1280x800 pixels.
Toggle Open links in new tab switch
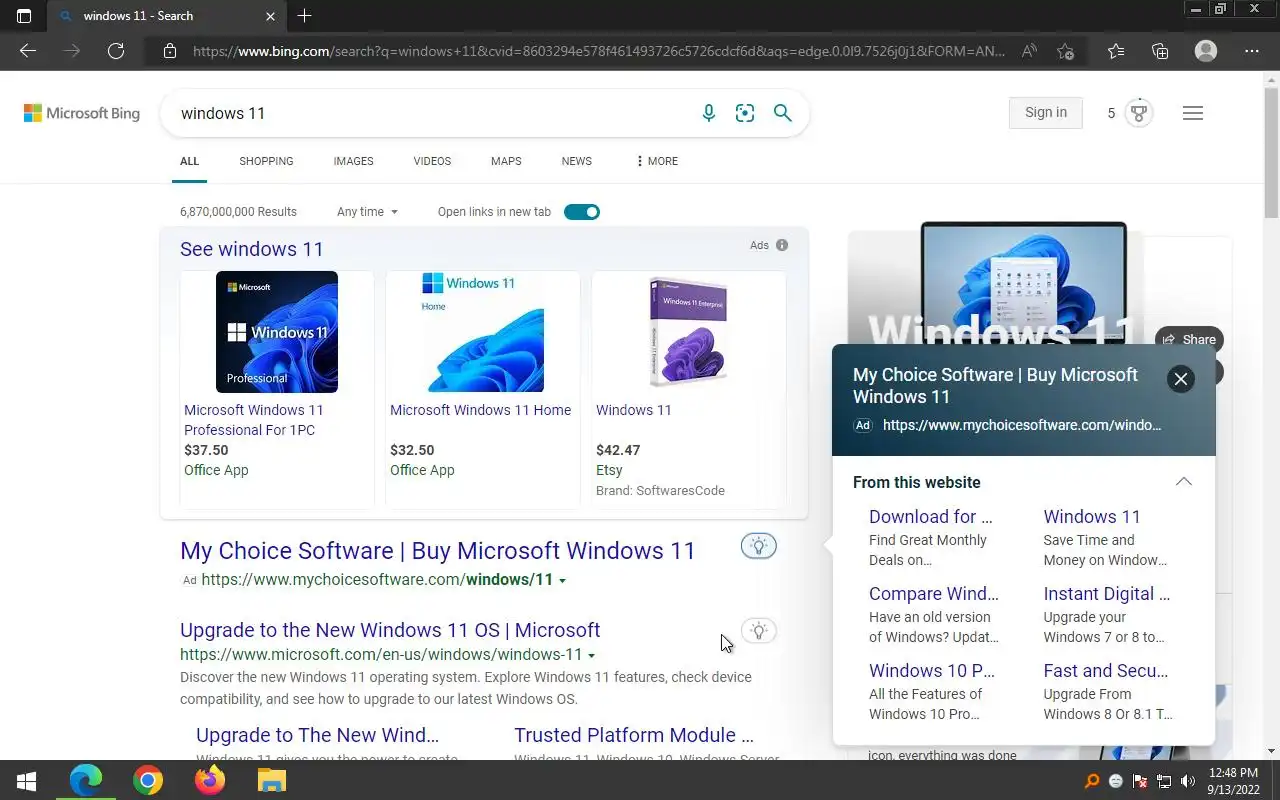pos(582,212)
